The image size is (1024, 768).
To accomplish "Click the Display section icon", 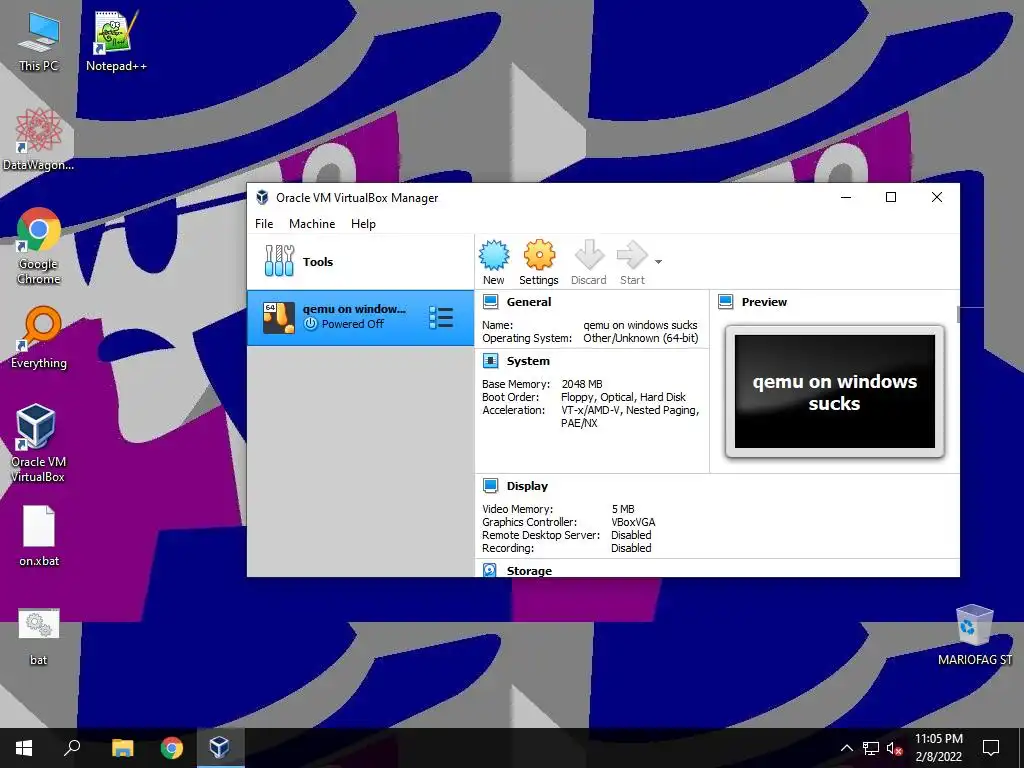I will coord(490,486).
